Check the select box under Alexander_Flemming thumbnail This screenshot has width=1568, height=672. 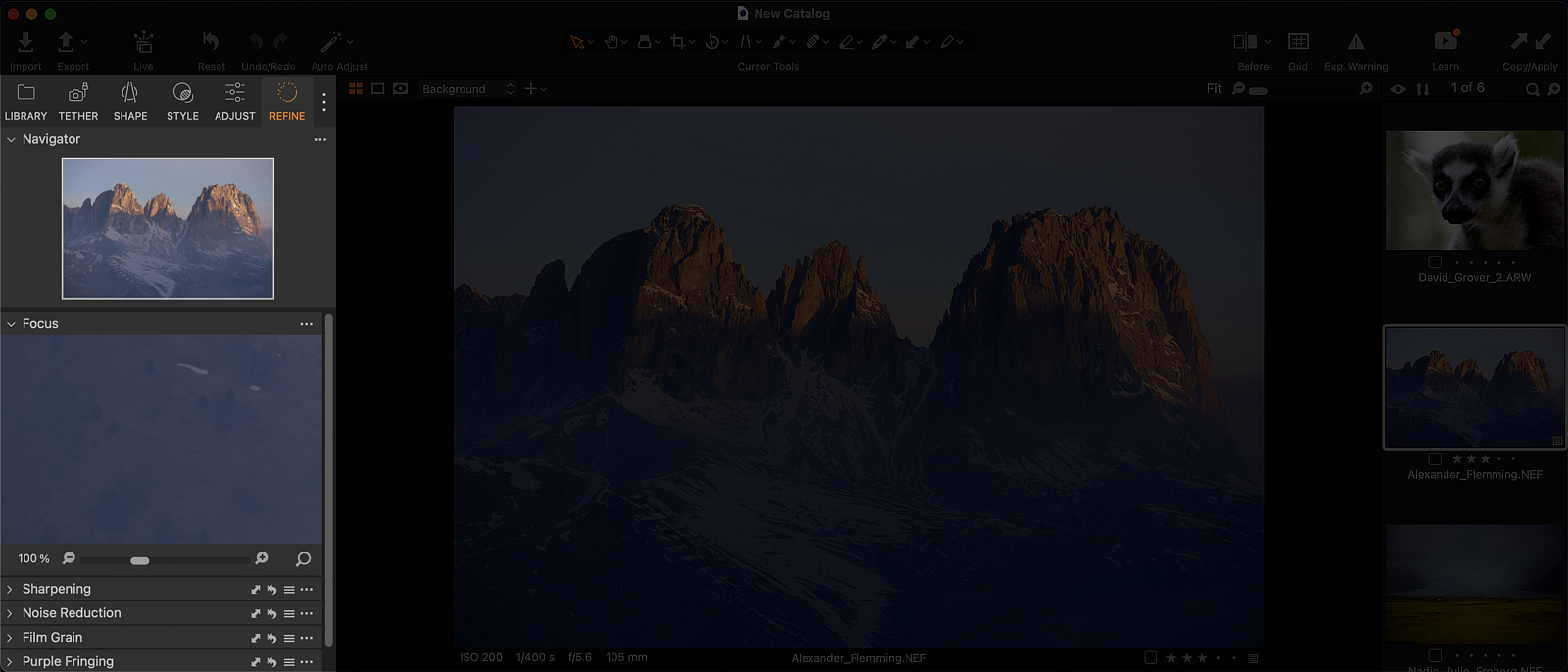click(x=1435, y=459)
